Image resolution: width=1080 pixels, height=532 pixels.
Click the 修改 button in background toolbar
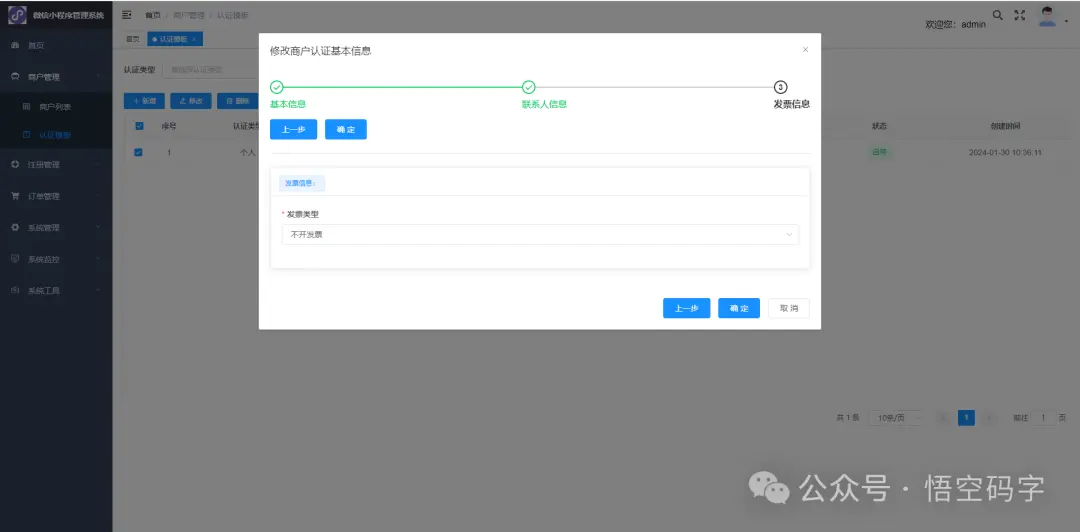coord(191,101)
